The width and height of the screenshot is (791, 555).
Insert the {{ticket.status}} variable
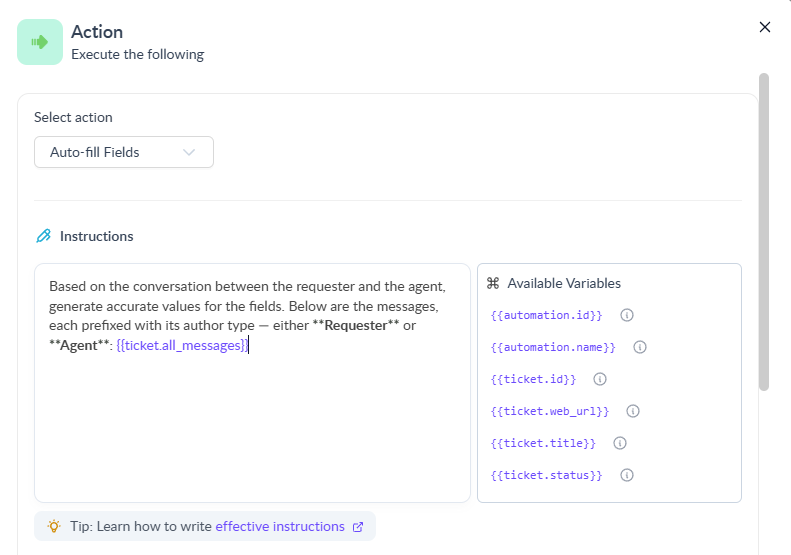[546, 475]
